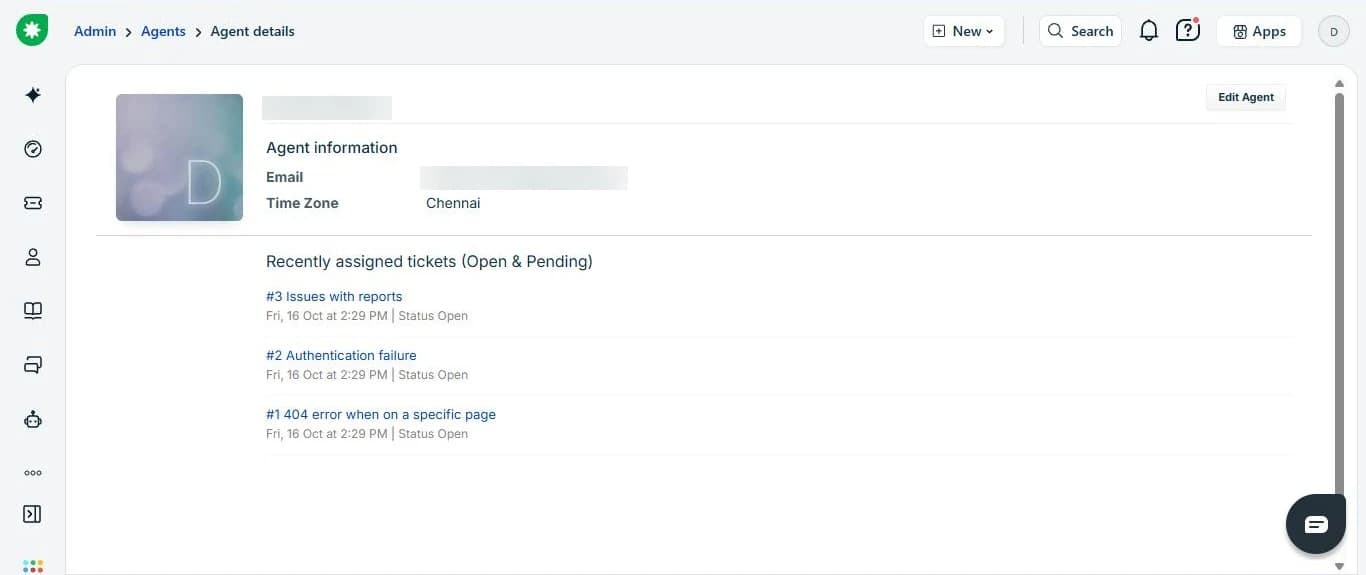Click the Freshdesk green logo

point(32,31)
